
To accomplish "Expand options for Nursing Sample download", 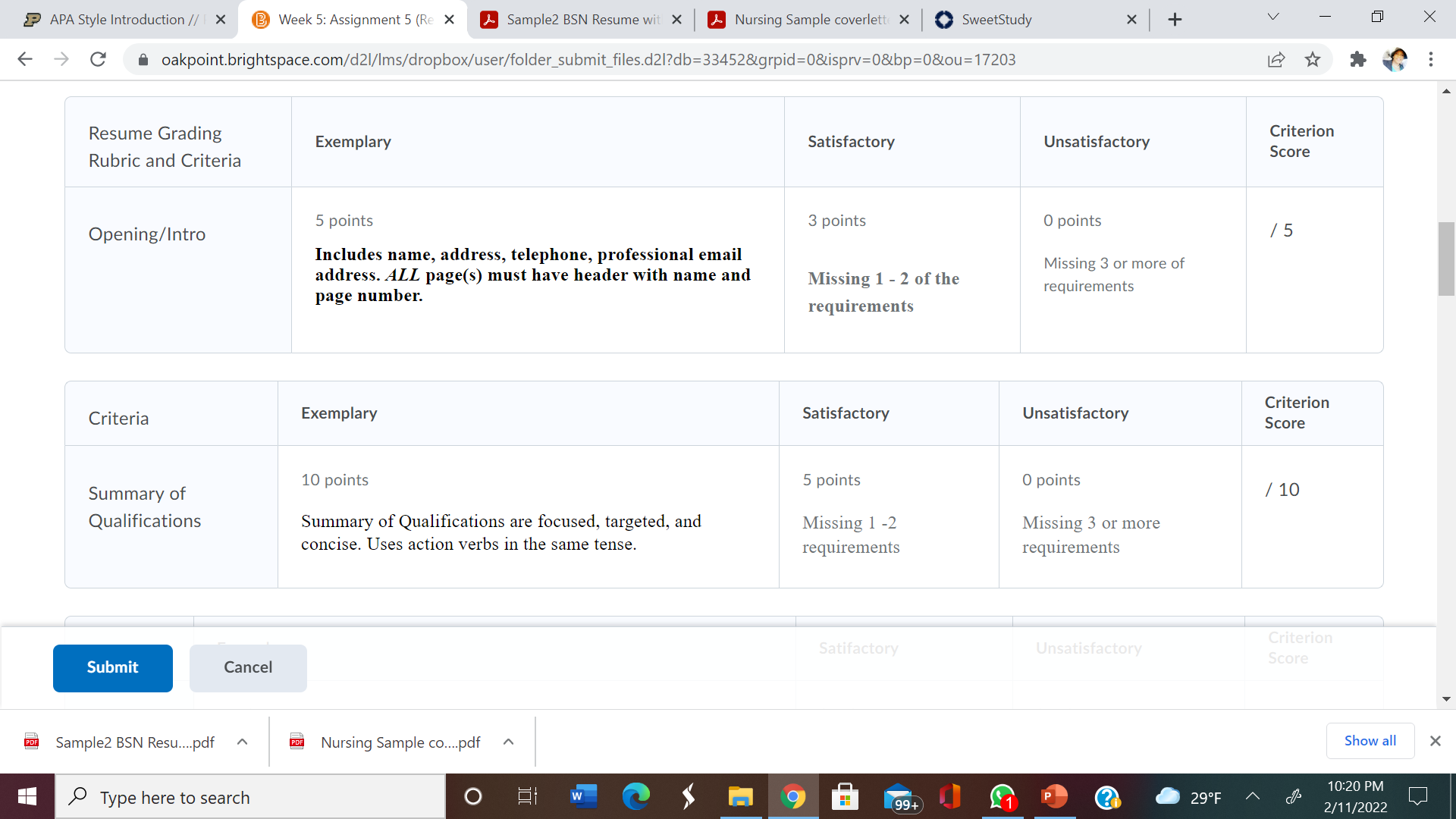I will (509, 742).
